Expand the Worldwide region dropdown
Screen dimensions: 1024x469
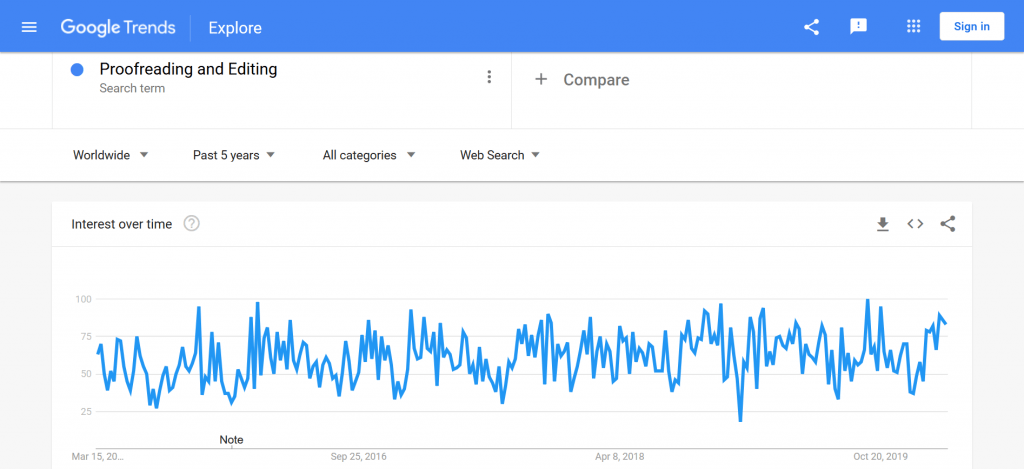(x=110, y=155)
